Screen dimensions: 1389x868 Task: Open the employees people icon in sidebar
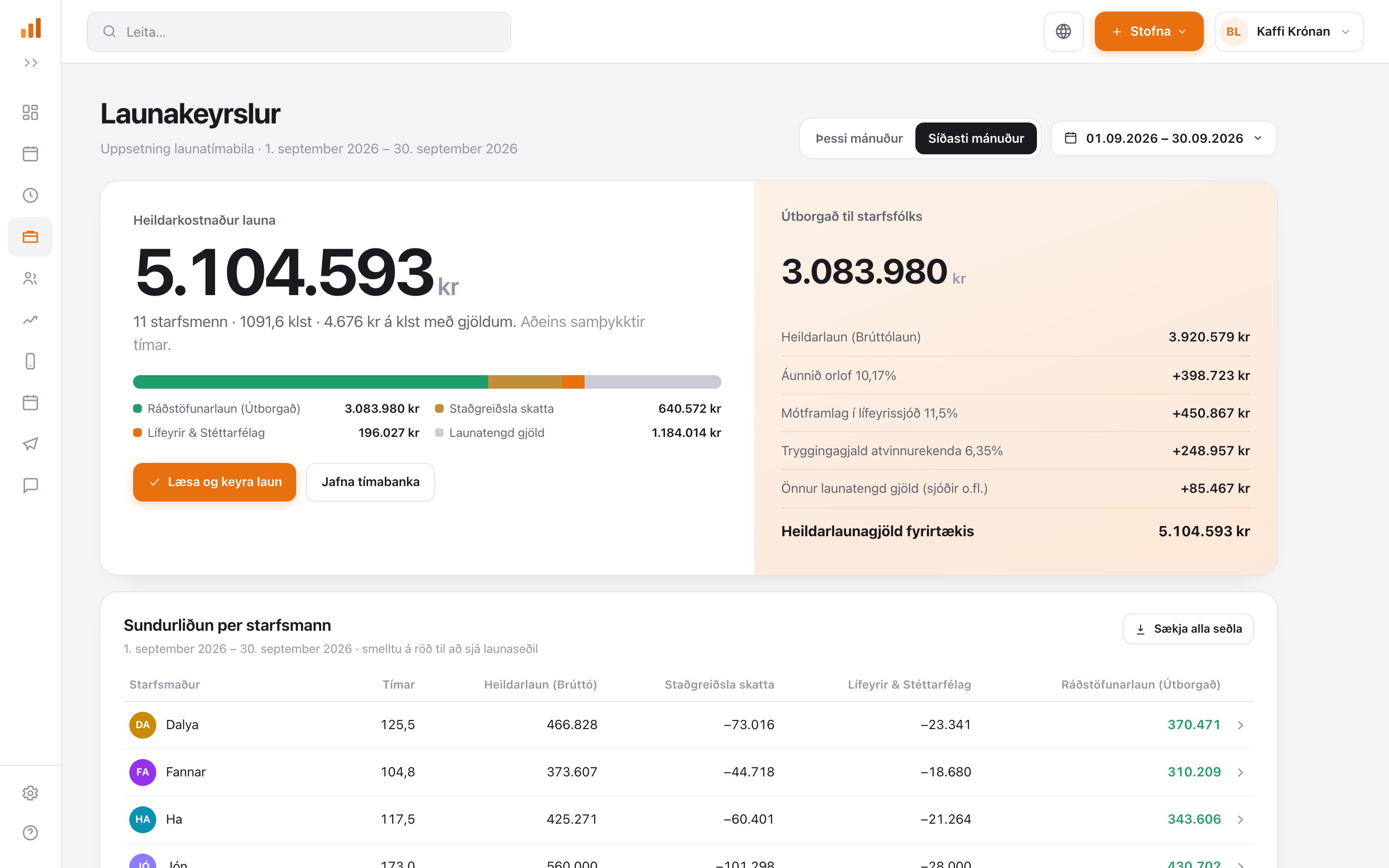point(30,278)
